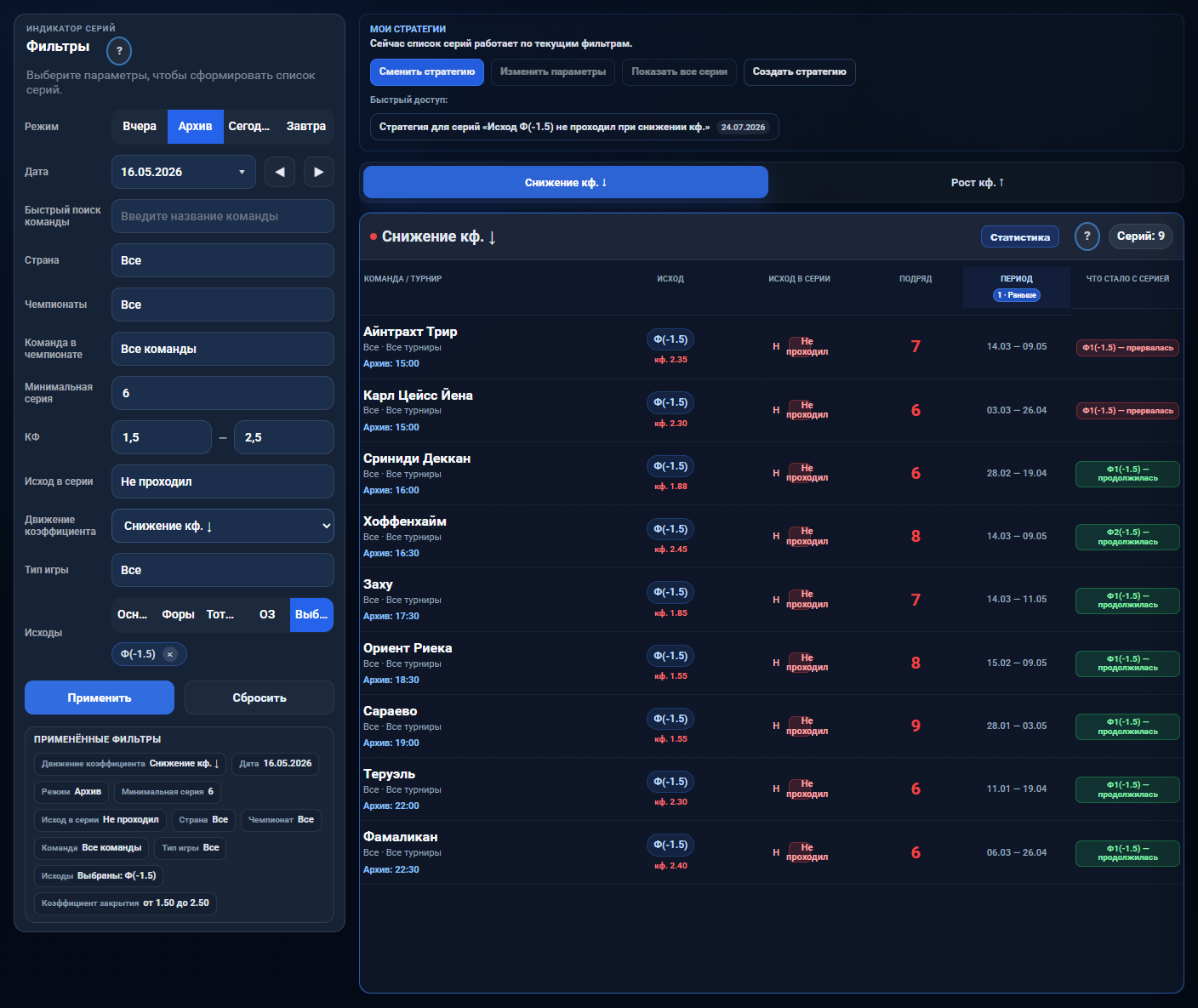Click Ф(-1.5) outcome badge for Хоффенхайм
The image size is (1198, 1008).
670,529
